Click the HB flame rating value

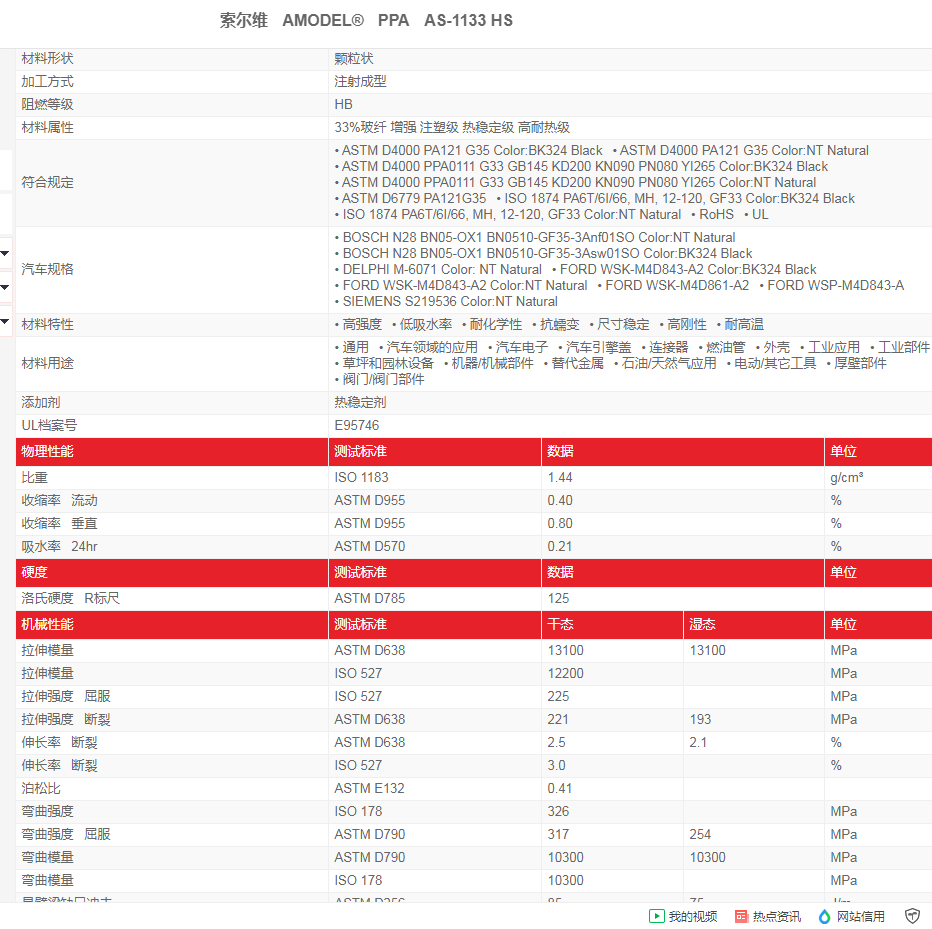point(344,105)
